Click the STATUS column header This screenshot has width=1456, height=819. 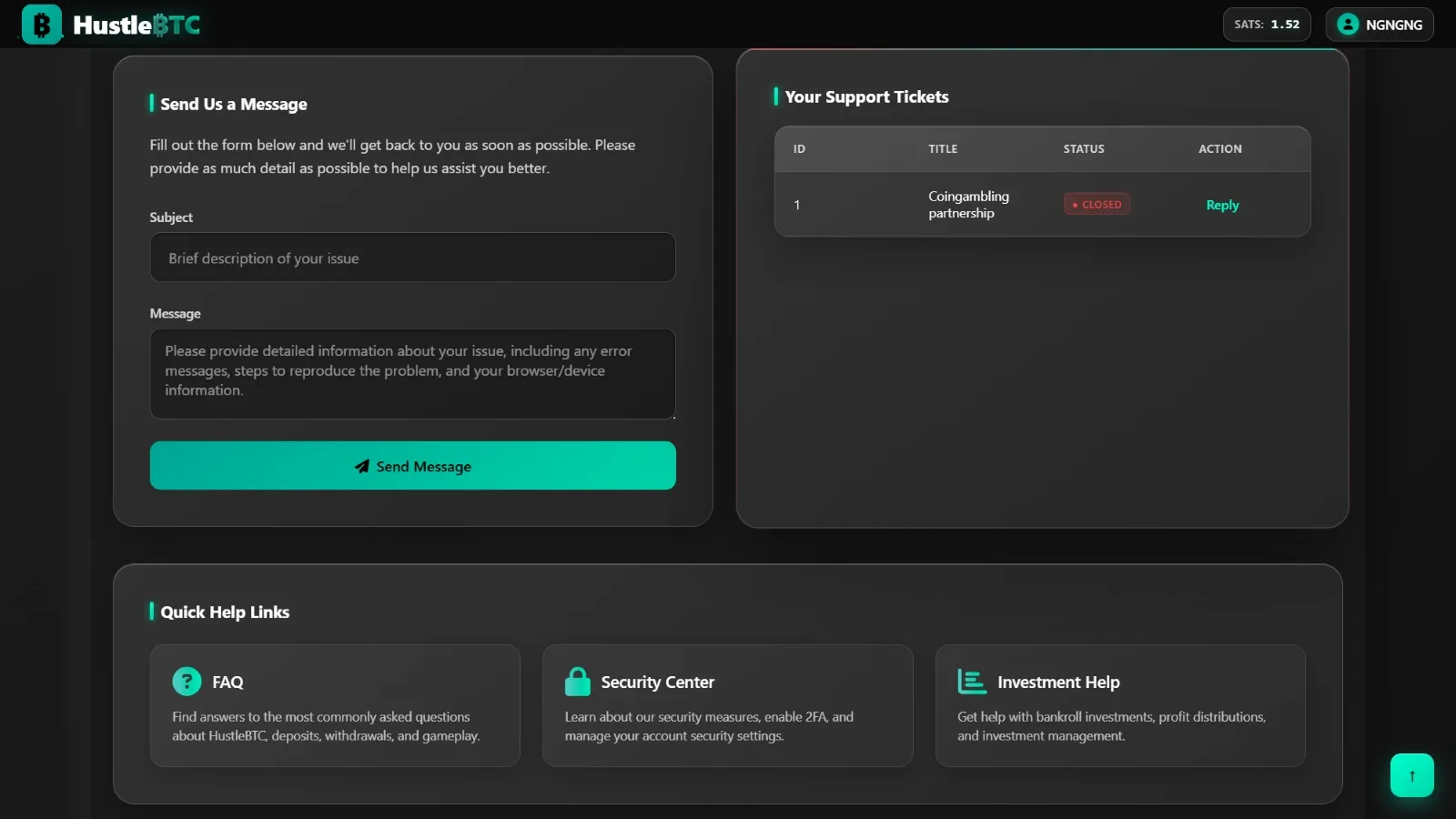(x=1083, y=148)
